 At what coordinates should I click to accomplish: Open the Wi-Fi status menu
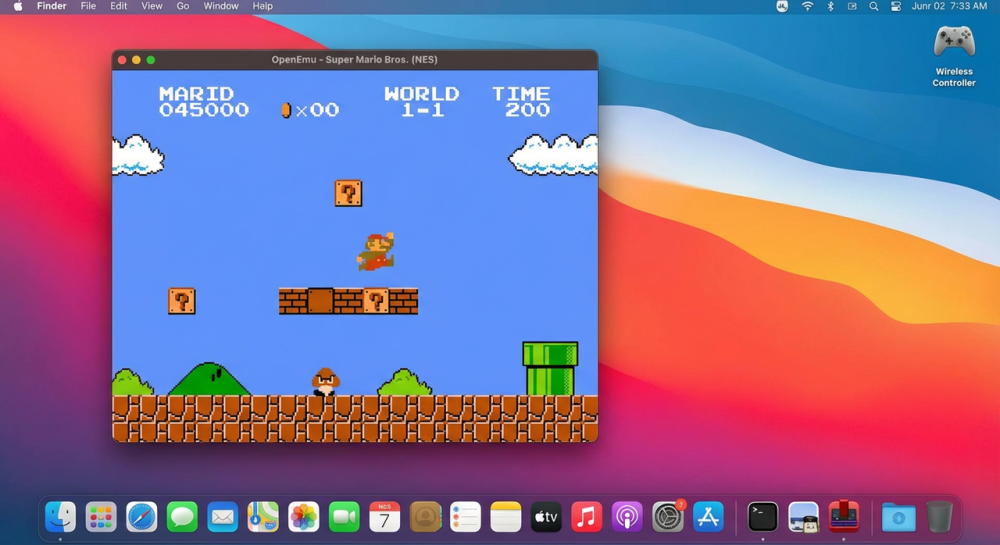(807, 6)
